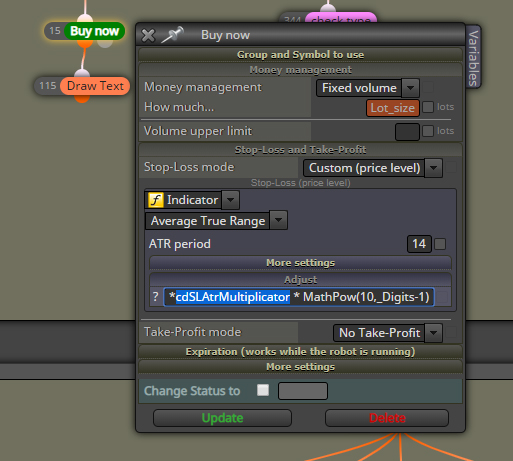Click the red Delete button
Screen dimensions: 513x461
point(387,418)
